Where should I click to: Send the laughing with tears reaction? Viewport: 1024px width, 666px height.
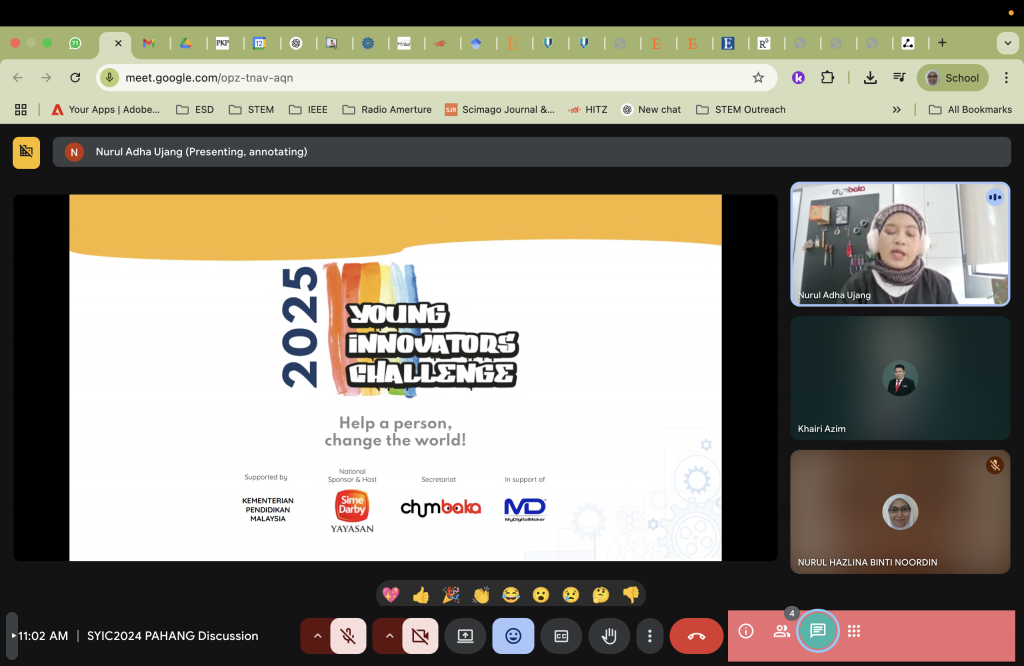(x=511, y=594)
